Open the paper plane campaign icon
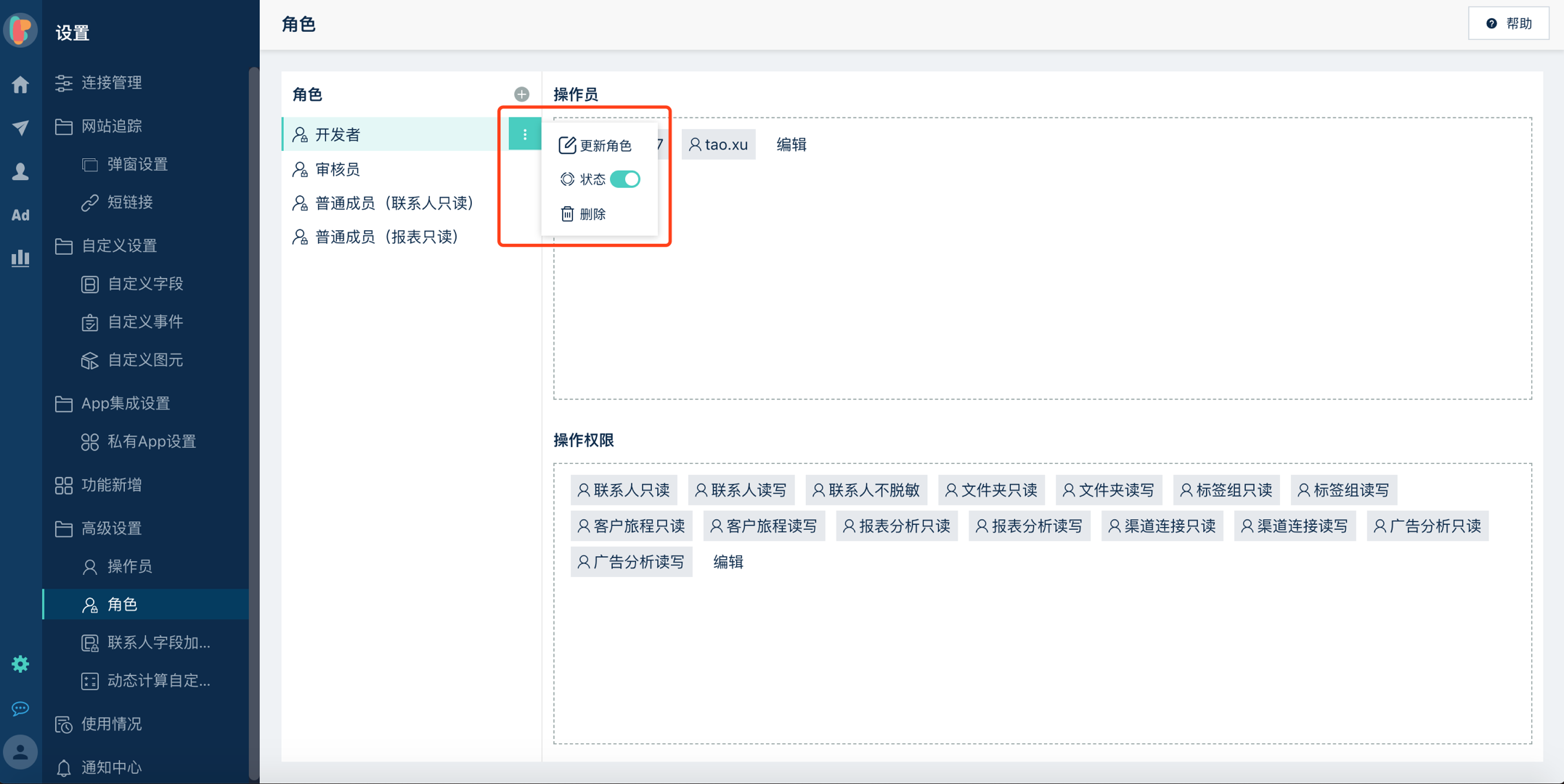Viewport: 1564px width, 784px height. pos(20,128)
